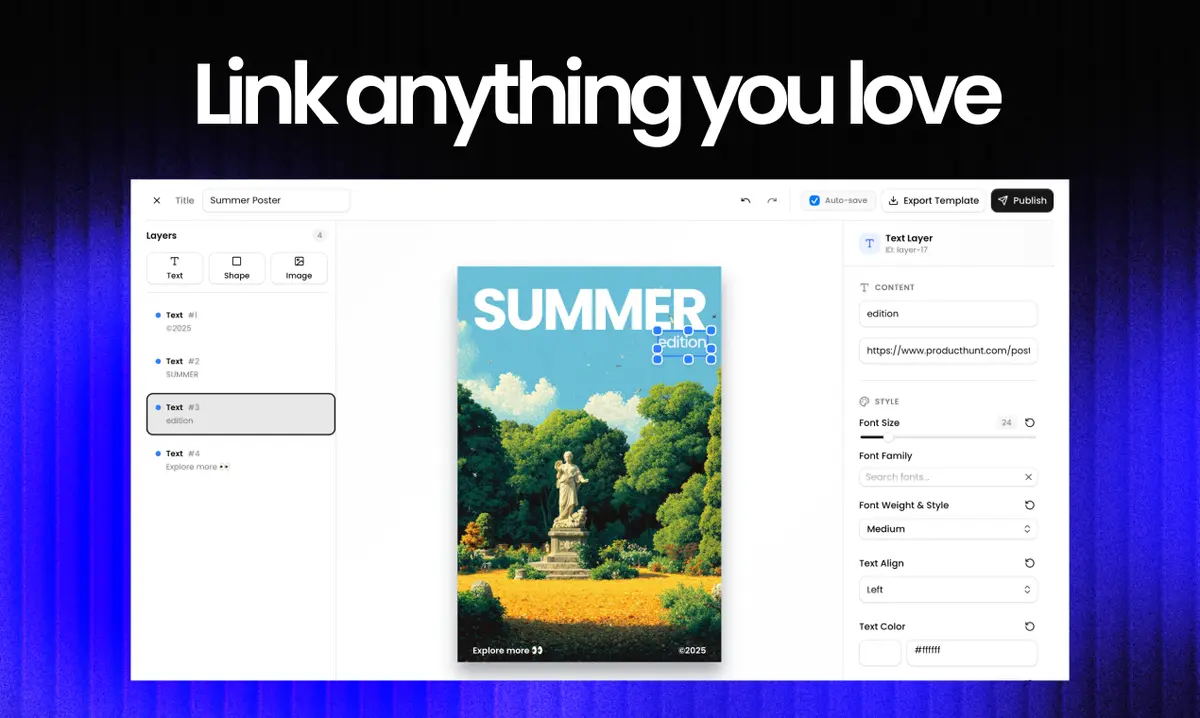
Task: Clear the font search using the X icon
Action: [1028, 477]
